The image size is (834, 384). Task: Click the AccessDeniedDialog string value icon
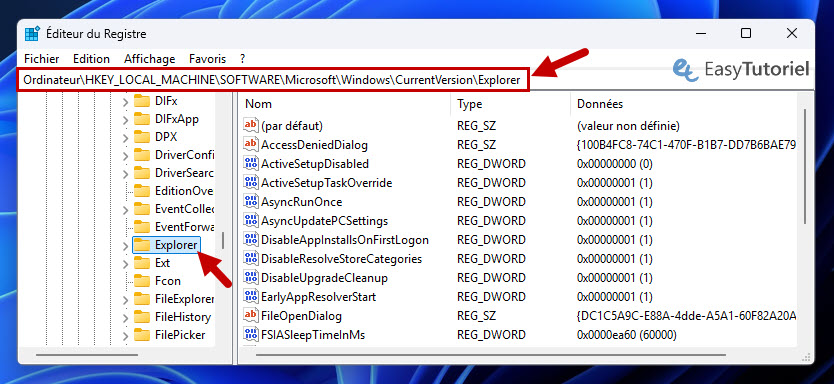click(251, 144)
